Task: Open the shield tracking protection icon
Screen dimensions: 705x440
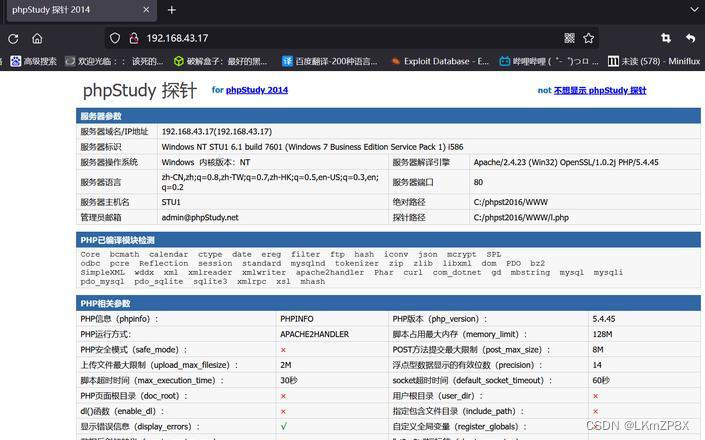Action: point(115,38)
